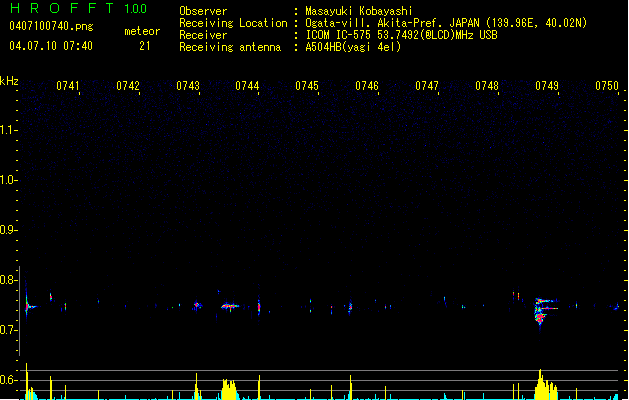Click the 0.9 kHz axis label

[8, 230]
